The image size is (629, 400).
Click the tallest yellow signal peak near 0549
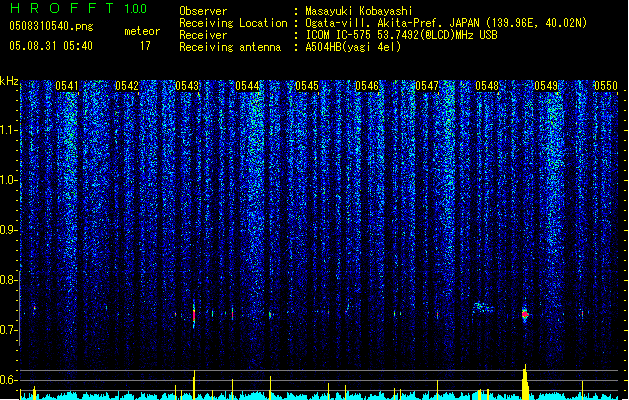pos(525,382)
